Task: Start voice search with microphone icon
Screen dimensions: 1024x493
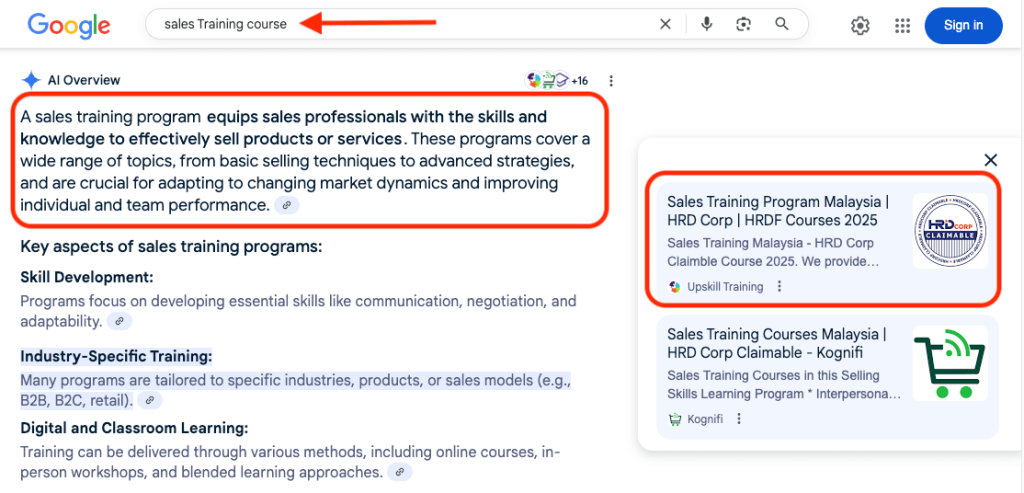Action: coord(707,24)
